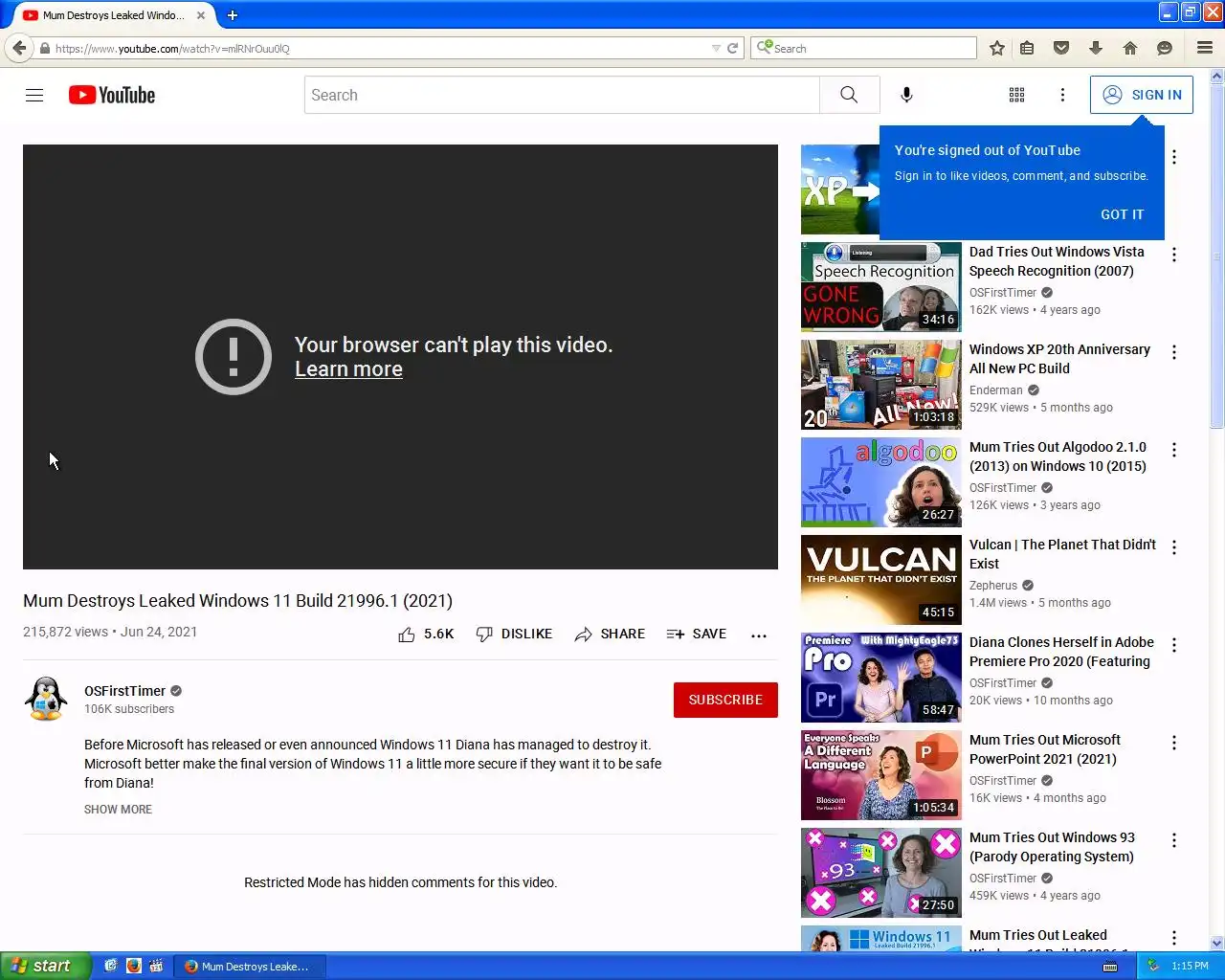Screen dimensions: 1225x980
Task: Open Vulcan The Planet That Didn't Exist title
Action: [1062, 554]
